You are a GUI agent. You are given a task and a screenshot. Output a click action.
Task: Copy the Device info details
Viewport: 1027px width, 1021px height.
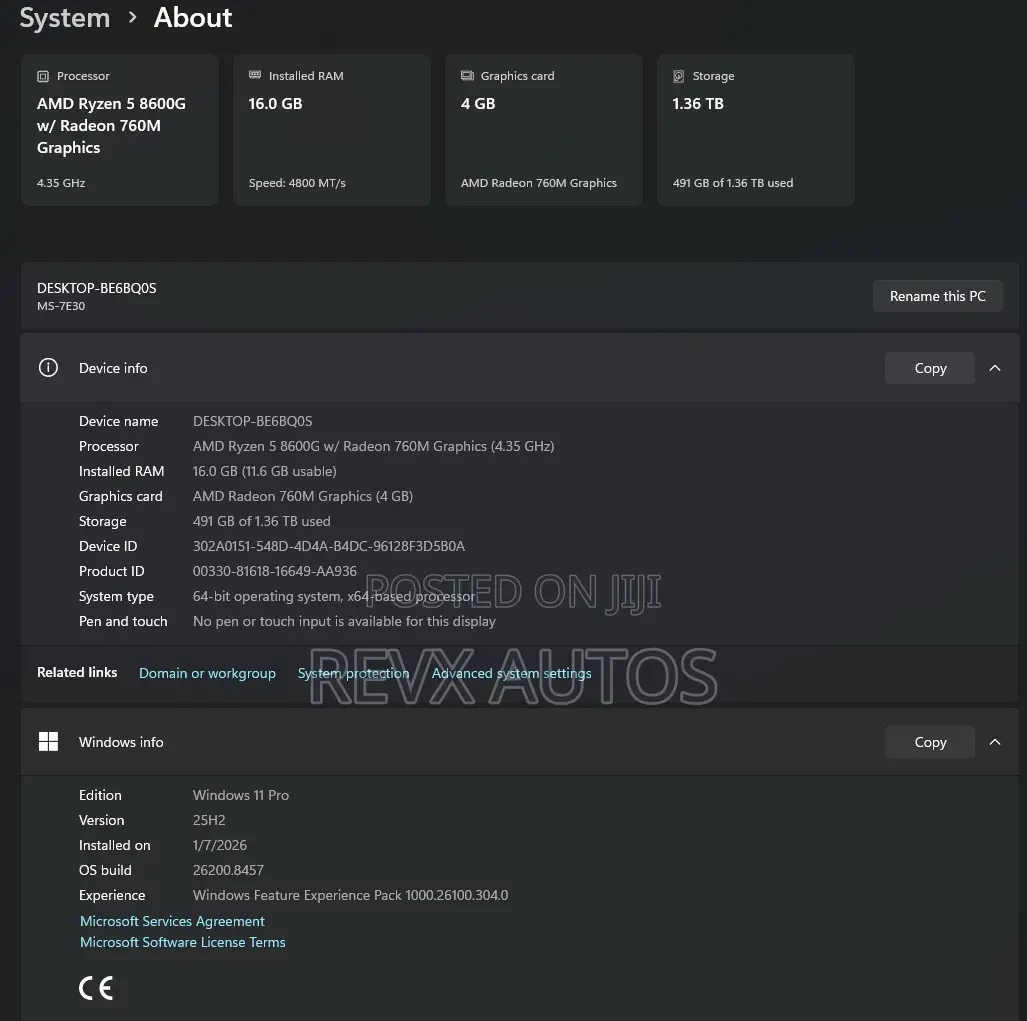[x=929, y=368]
